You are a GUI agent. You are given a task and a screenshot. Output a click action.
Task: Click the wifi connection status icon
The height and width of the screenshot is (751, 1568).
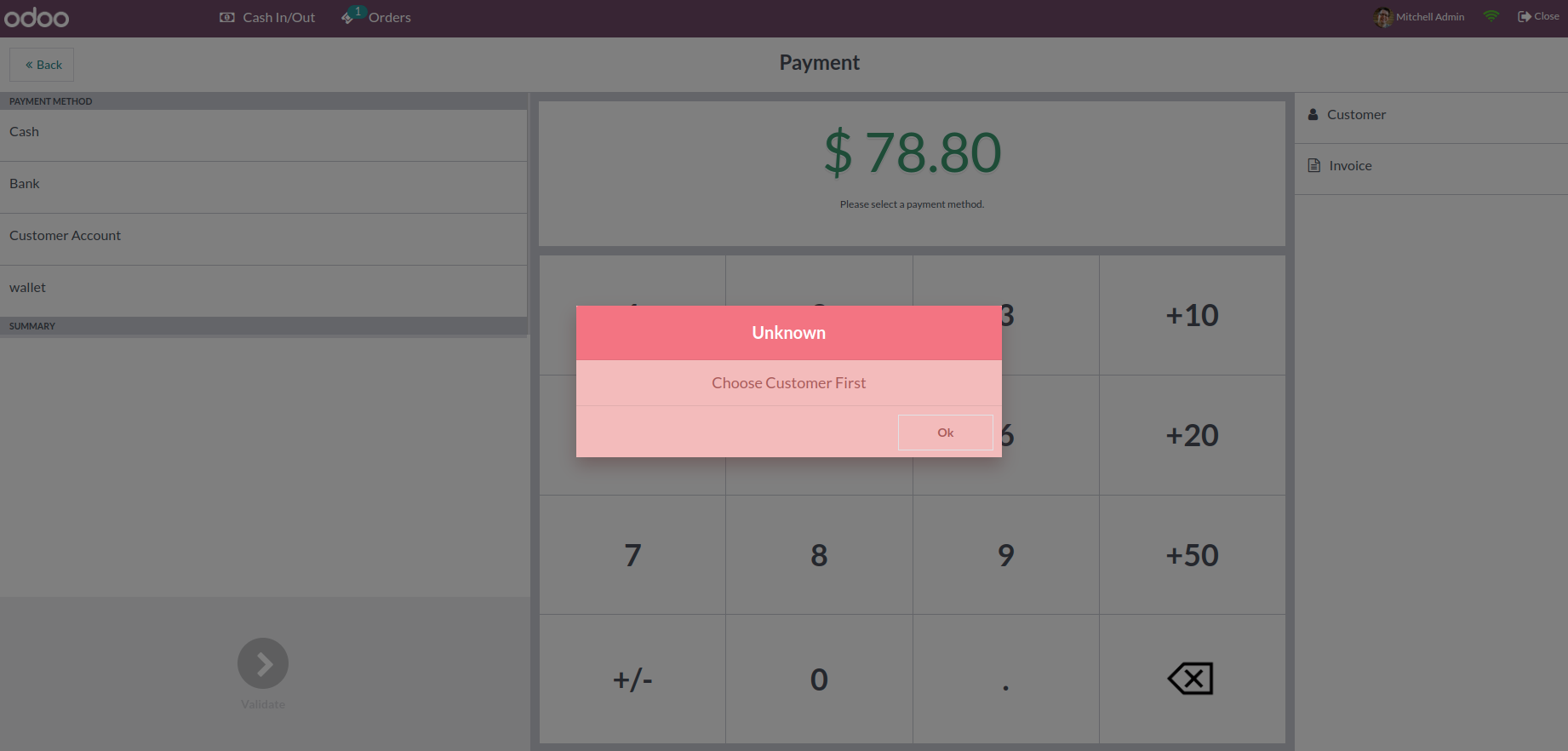tap(1491, 16)
